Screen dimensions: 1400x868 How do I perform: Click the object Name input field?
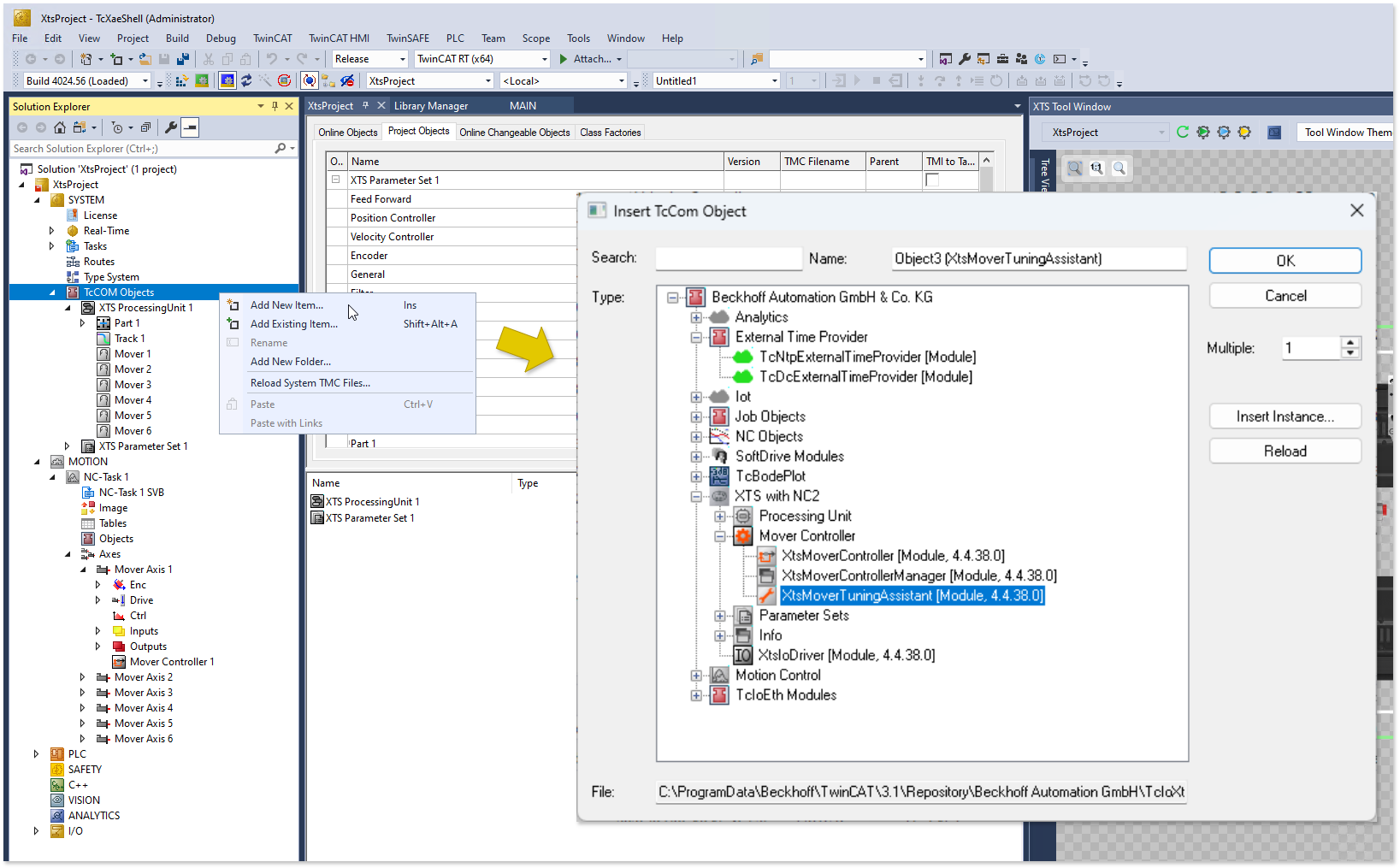(1039, 258)
